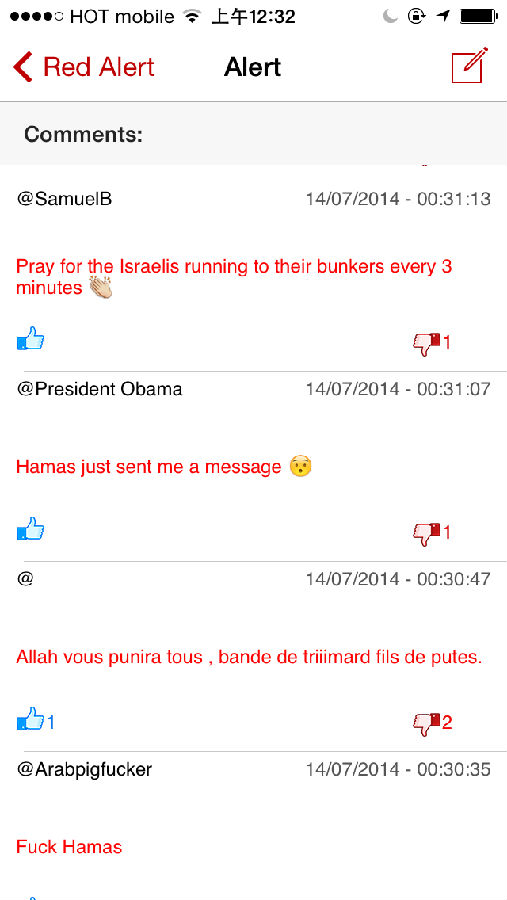Tap the Alert title in navigation bar
Image resolution: width=507 pixels, height=900 pixels.
pyautogui.click(x=252, y=67)
